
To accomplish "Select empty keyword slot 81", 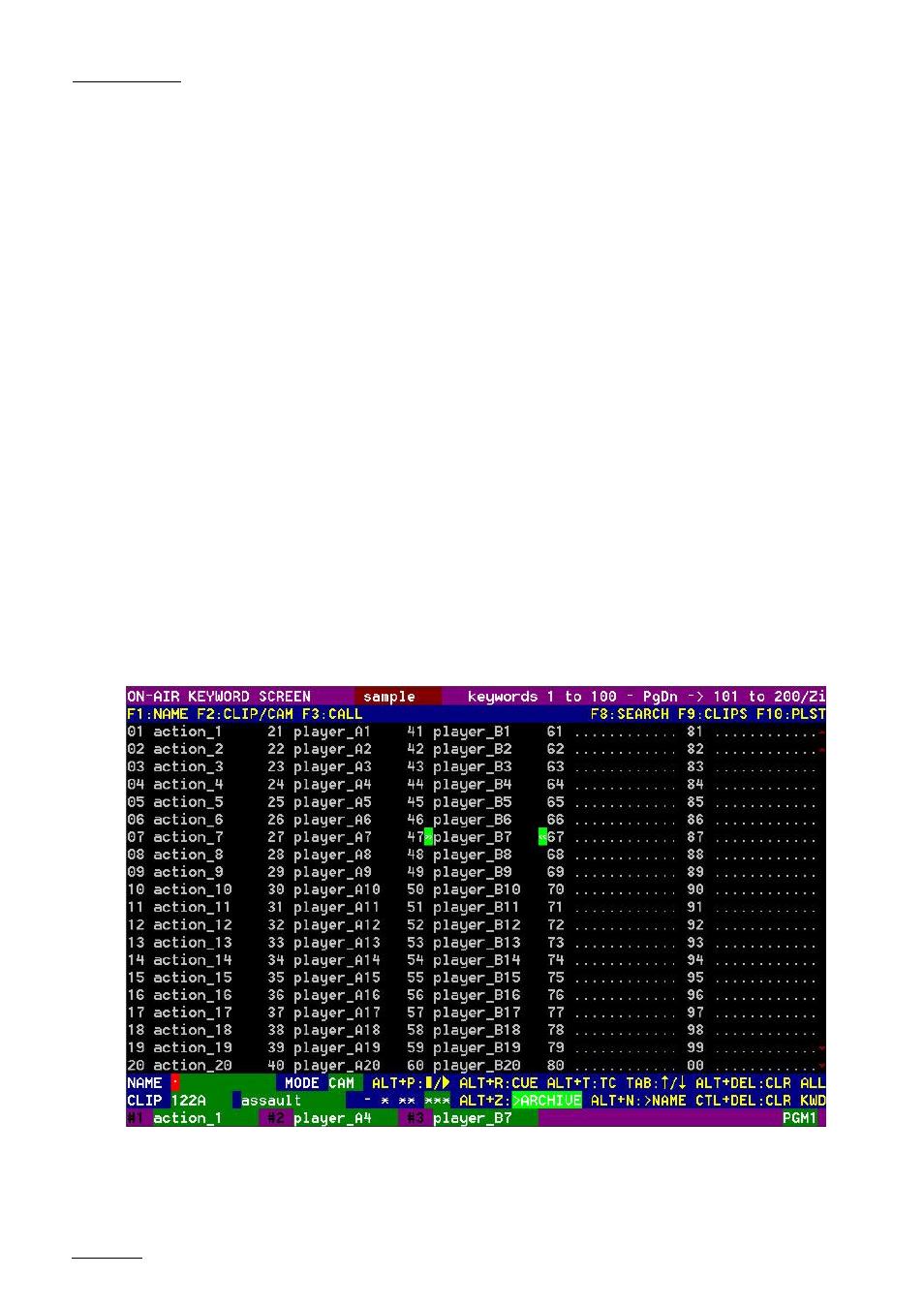I will click(x=753, y=732).
